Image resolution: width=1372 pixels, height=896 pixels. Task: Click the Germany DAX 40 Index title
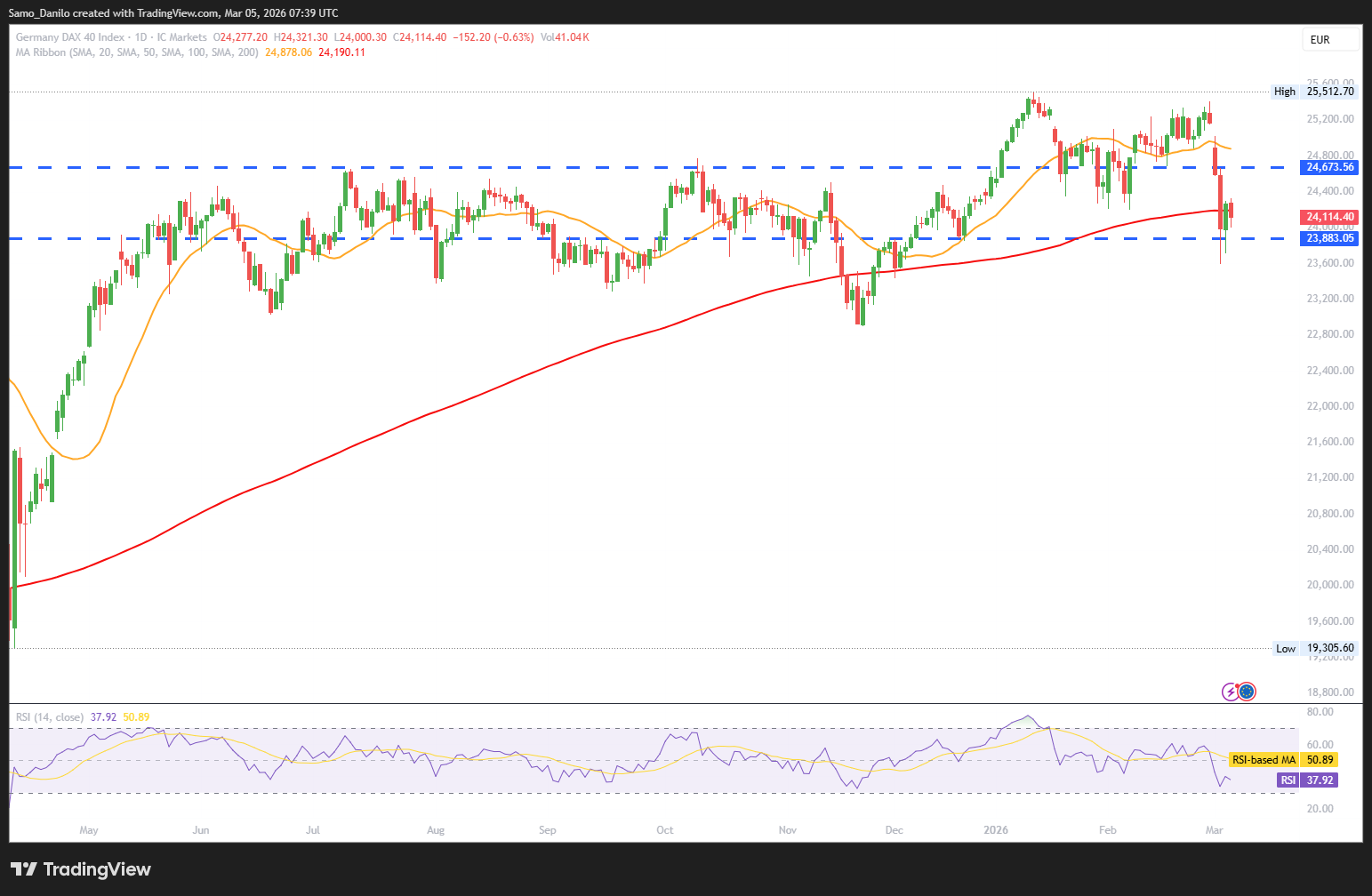tap(70, 37)
